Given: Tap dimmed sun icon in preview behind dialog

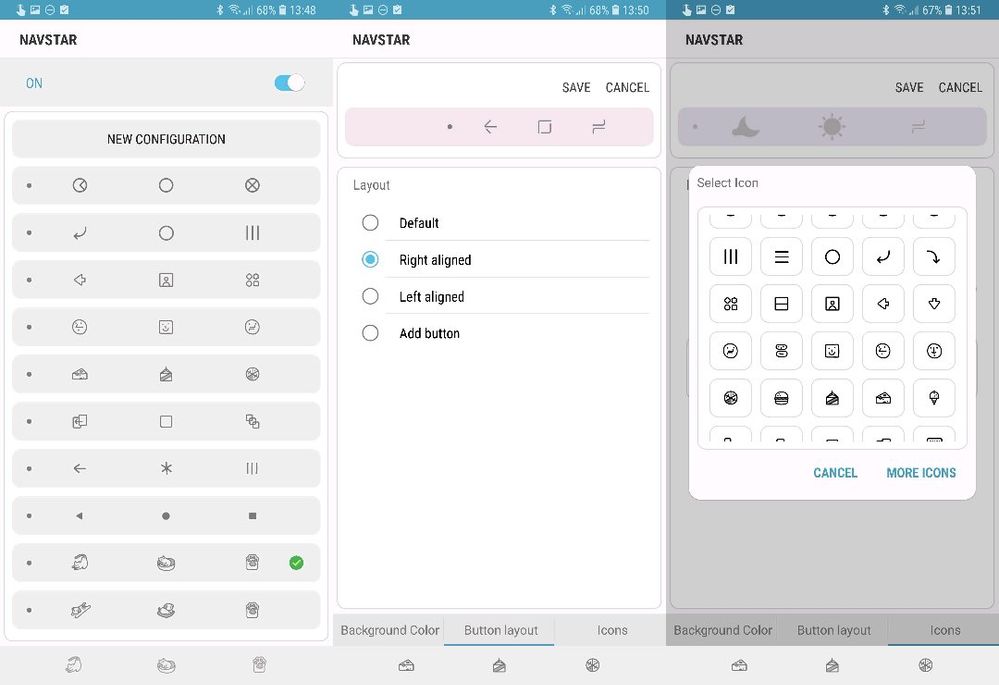Looking at the screenshot, I should [831, 127].
